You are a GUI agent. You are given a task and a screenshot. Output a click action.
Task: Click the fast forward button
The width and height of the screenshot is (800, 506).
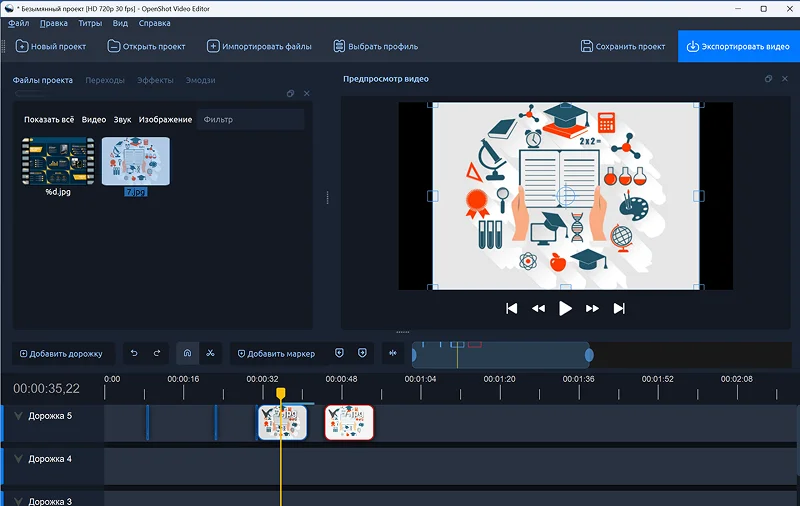click(592, 309)
